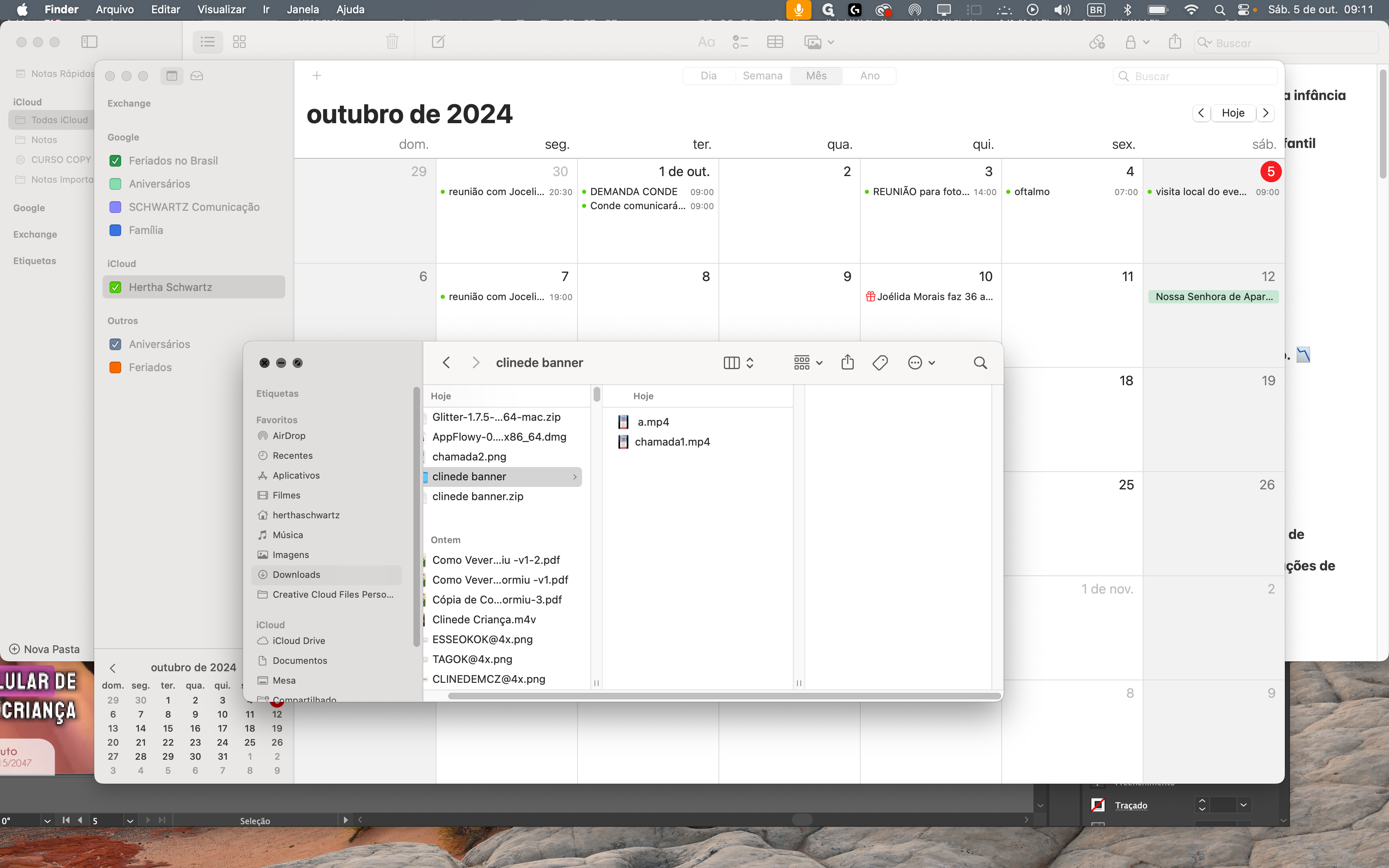The width and height of the screenshot is (1389, 868).
Task: Click the Finder tags icon
Action: tap(880, 362)
